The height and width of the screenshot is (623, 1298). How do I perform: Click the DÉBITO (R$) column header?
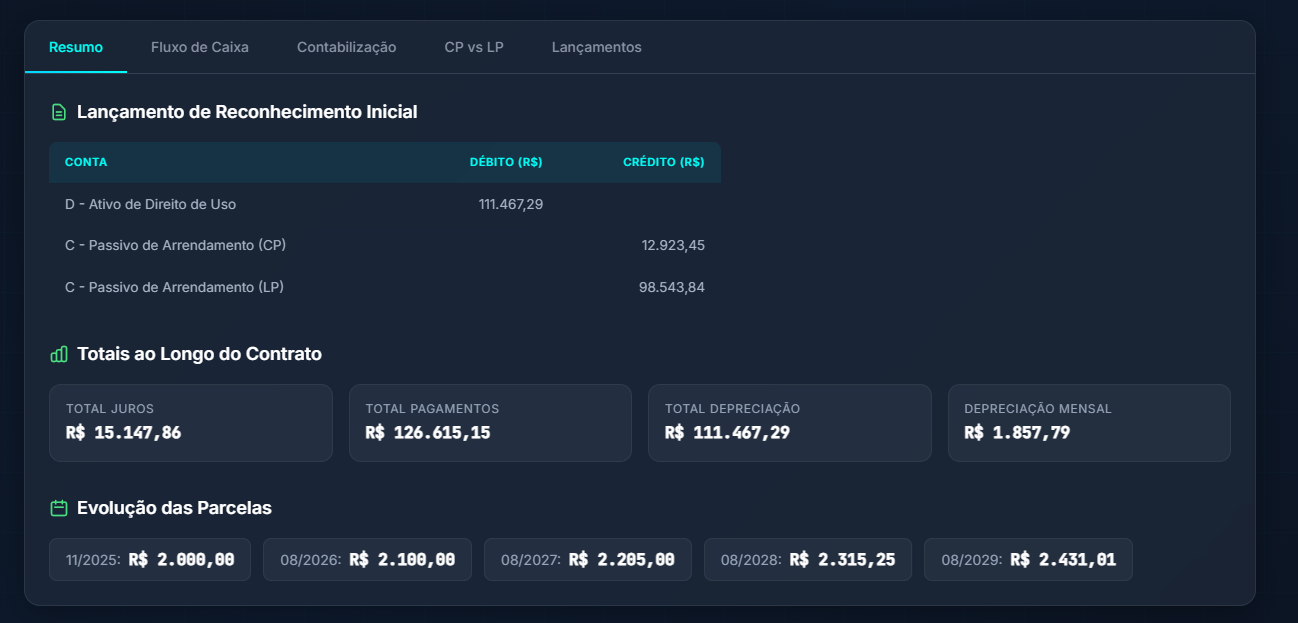506,162
